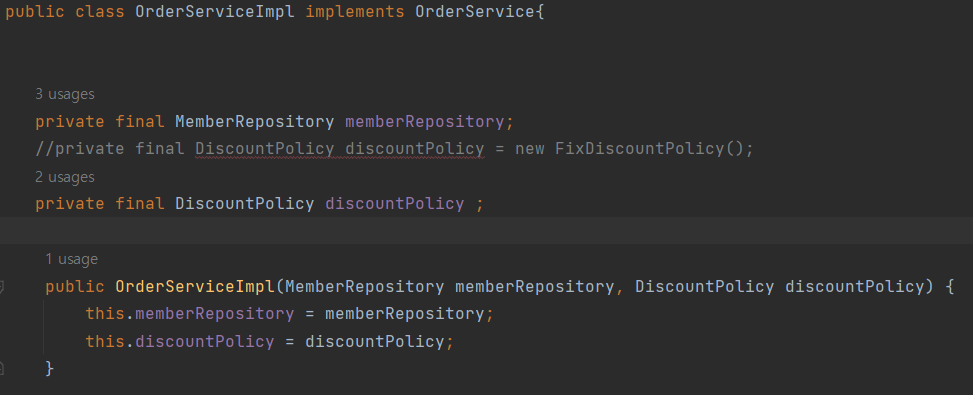Open the "2 usages" hint above discountPolicy field
Screen dimensions: 973x395
click(x=65, y=177)
